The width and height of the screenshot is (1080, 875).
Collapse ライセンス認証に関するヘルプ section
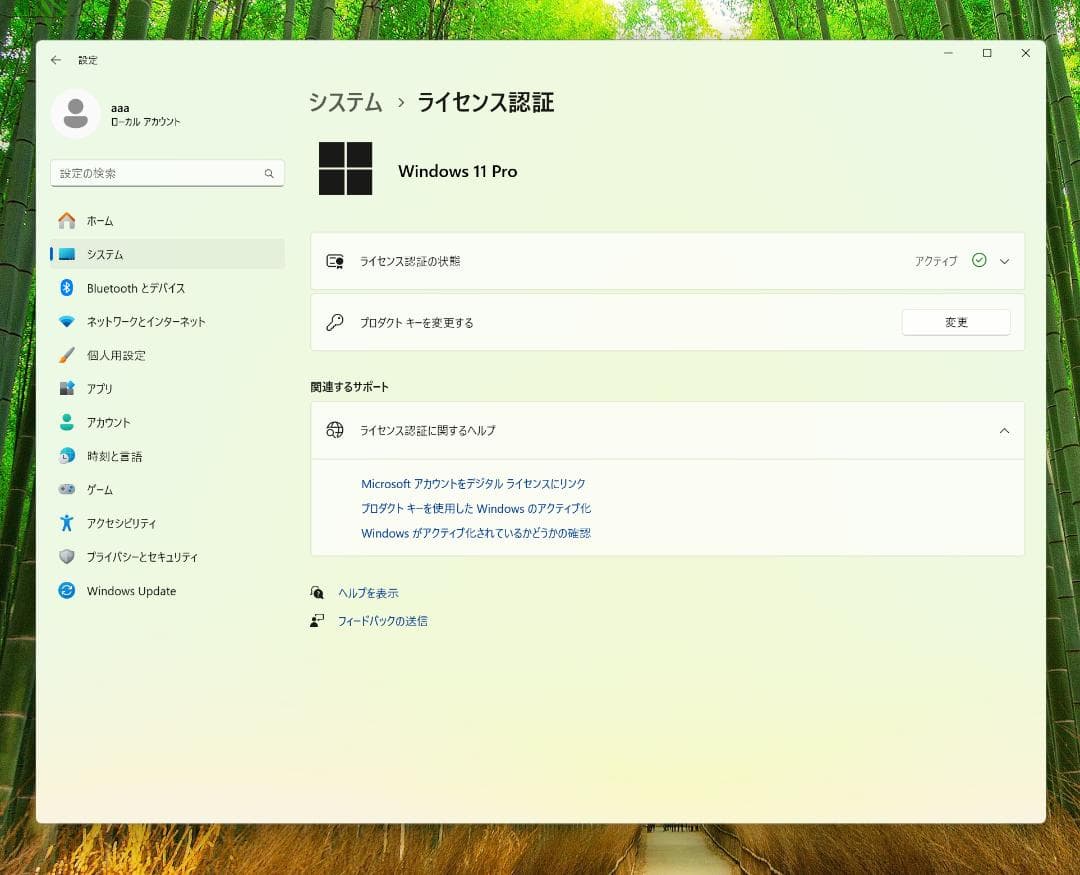click(x=1004, y=431)
